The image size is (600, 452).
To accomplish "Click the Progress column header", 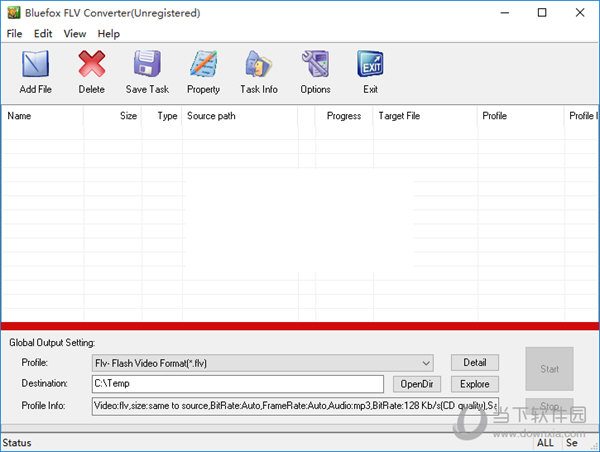I will tap(344, 116).
